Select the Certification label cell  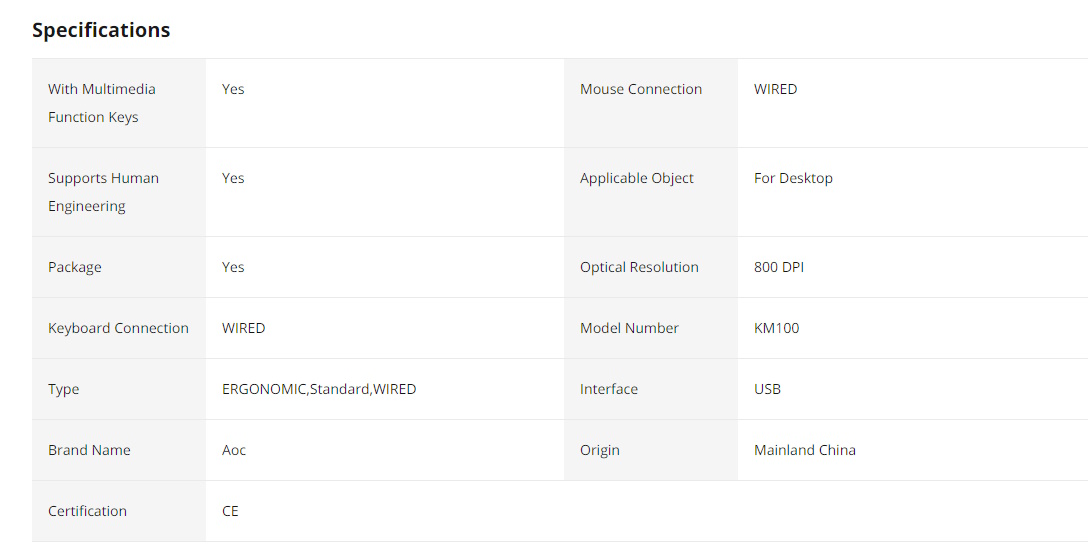coord(87,511)
